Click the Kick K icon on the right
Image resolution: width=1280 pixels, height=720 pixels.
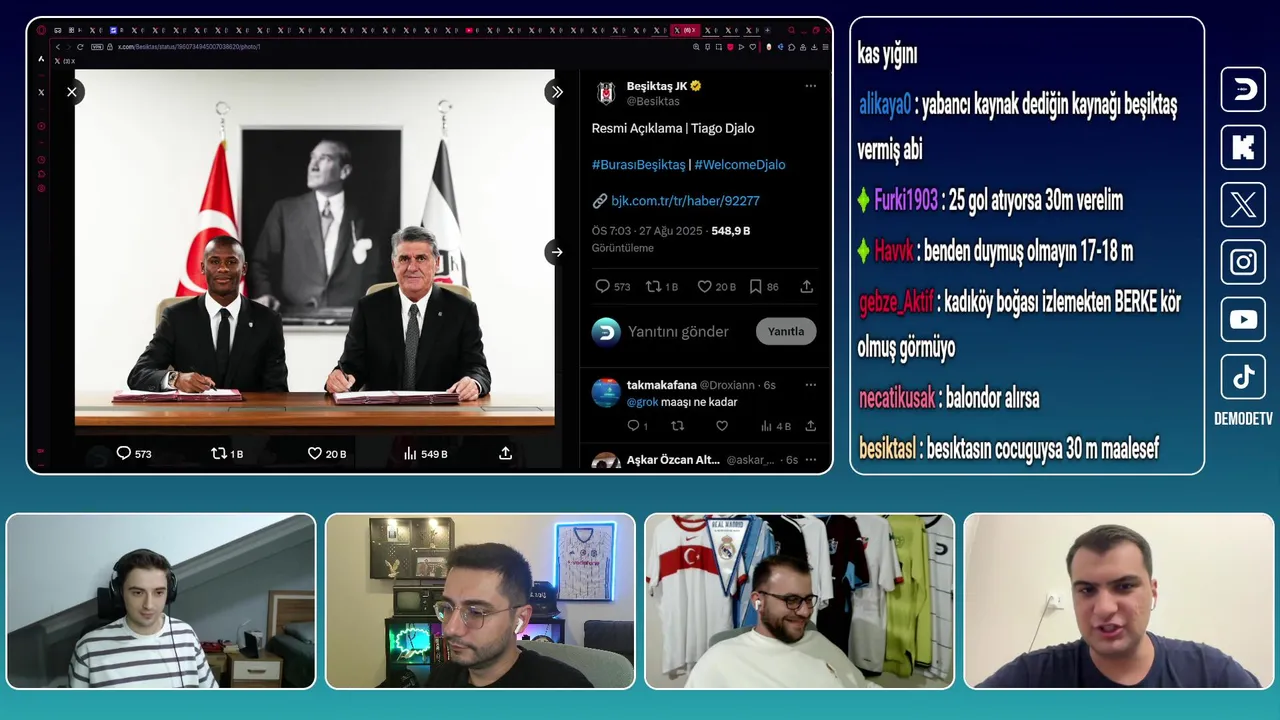[1243, 147]
